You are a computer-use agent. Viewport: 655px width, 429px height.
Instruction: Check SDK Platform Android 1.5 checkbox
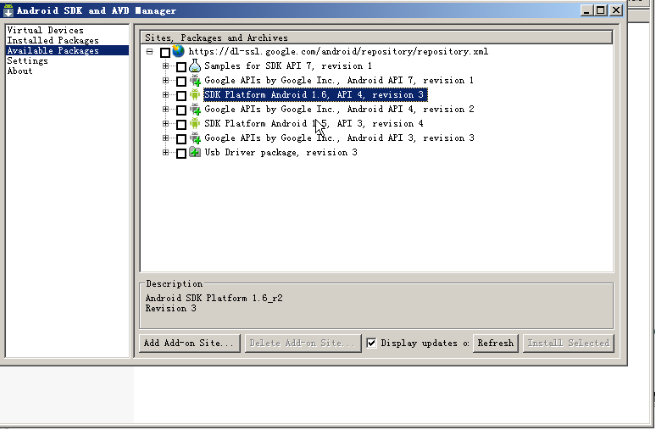pyautogui.click(x=181, y=124)
